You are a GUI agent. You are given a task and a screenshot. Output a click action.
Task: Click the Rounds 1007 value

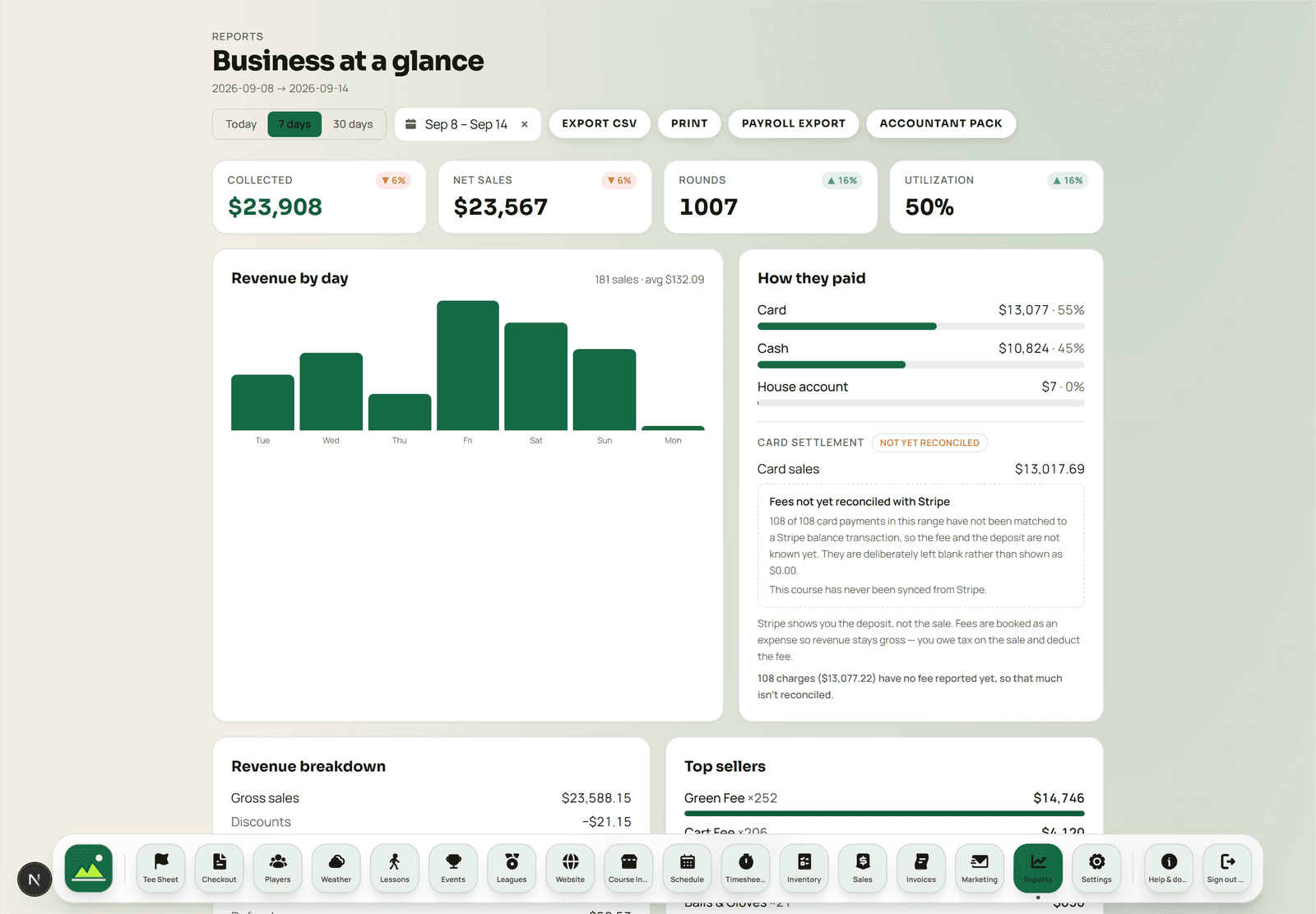[708, 207]
